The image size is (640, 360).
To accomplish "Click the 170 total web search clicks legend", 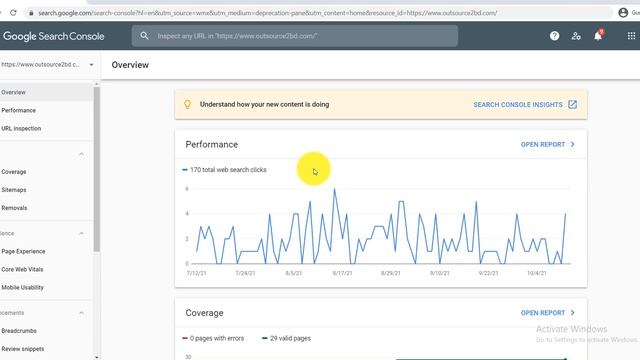I will click(224, 170).
